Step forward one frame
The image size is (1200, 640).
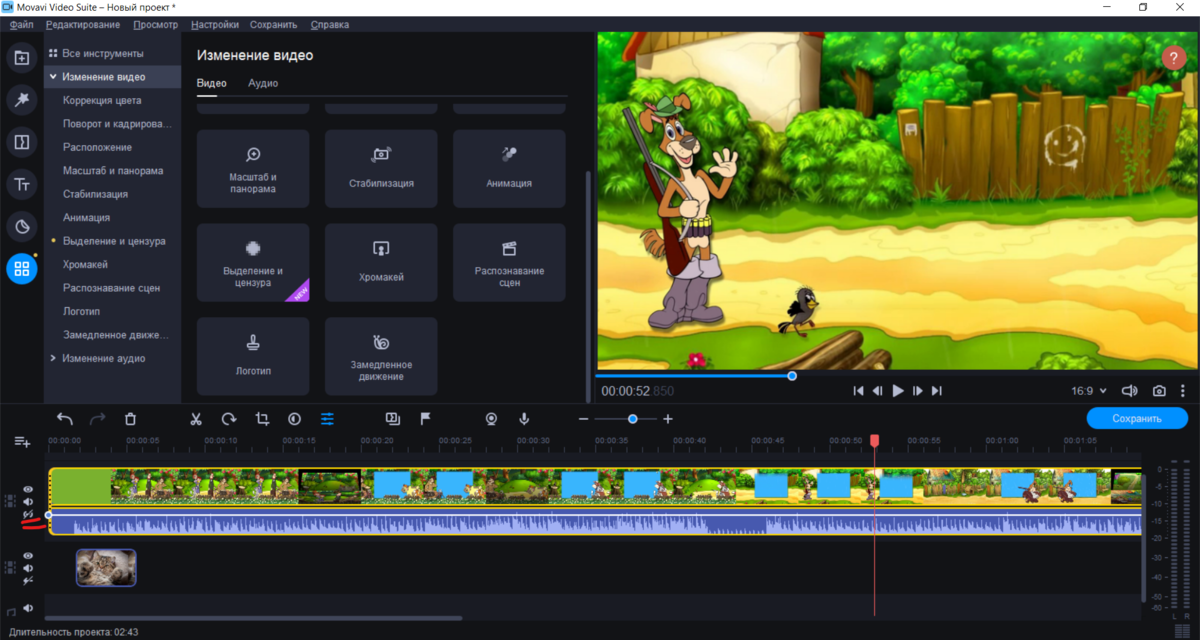tap(917, 391)
